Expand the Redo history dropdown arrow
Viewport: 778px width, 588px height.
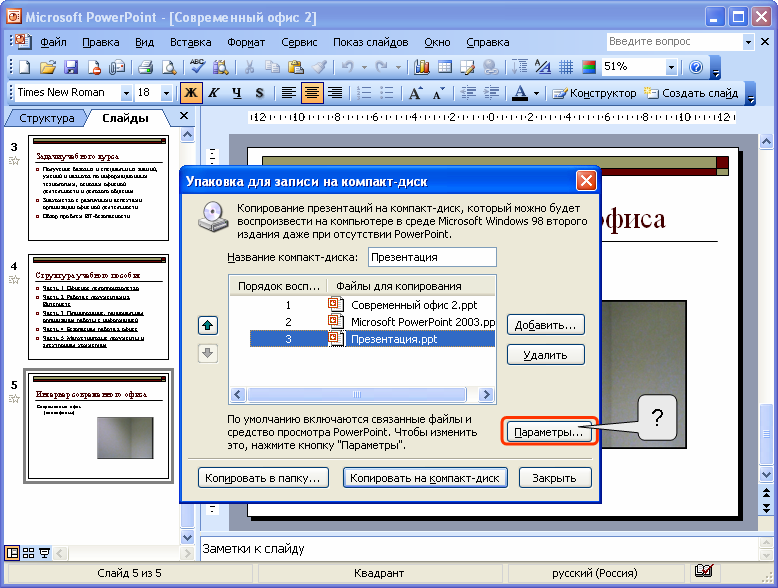pos(398,67)
